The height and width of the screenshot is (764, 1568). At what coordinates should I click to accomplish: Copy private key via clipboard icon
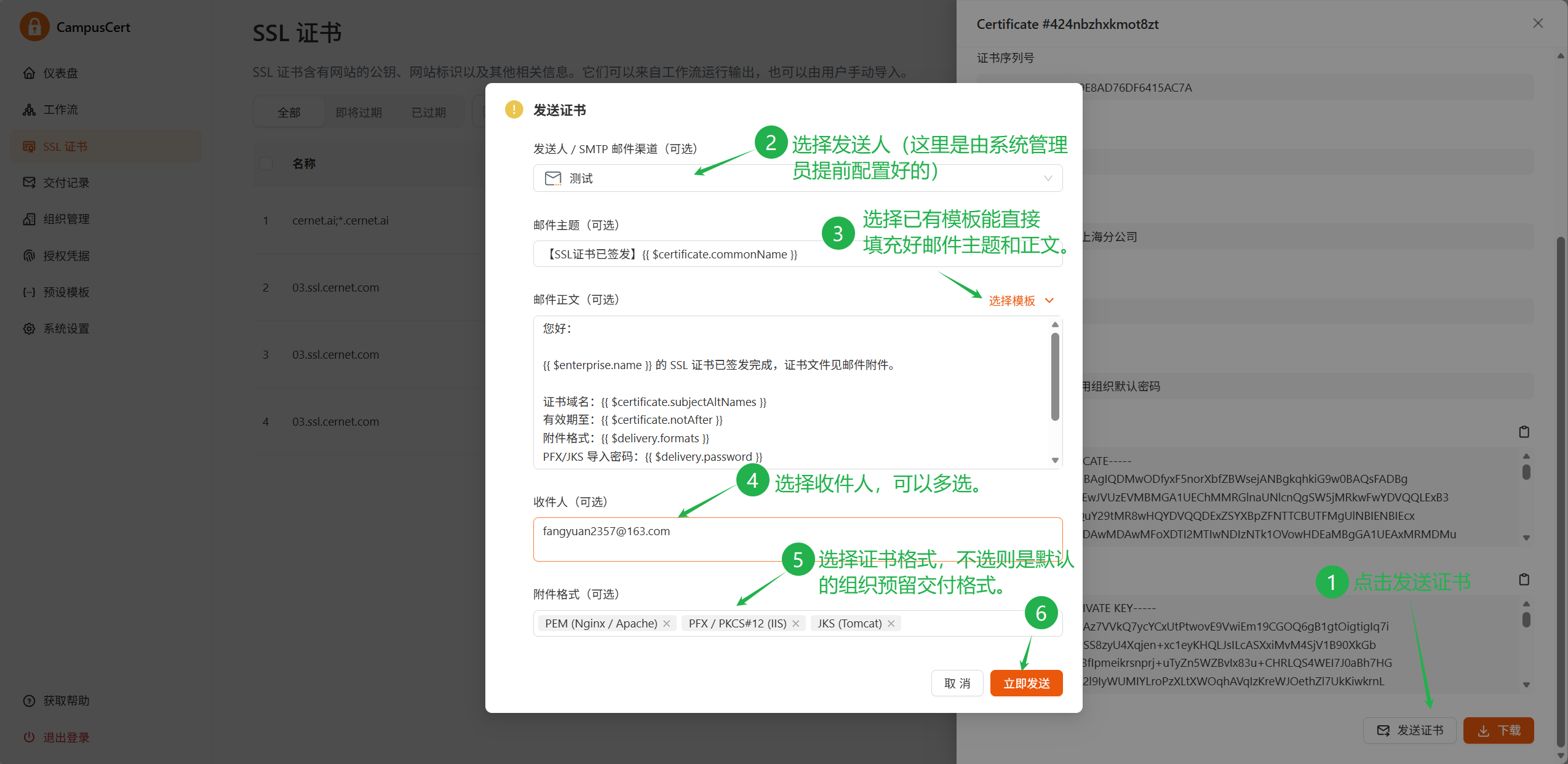point(1524,579)
